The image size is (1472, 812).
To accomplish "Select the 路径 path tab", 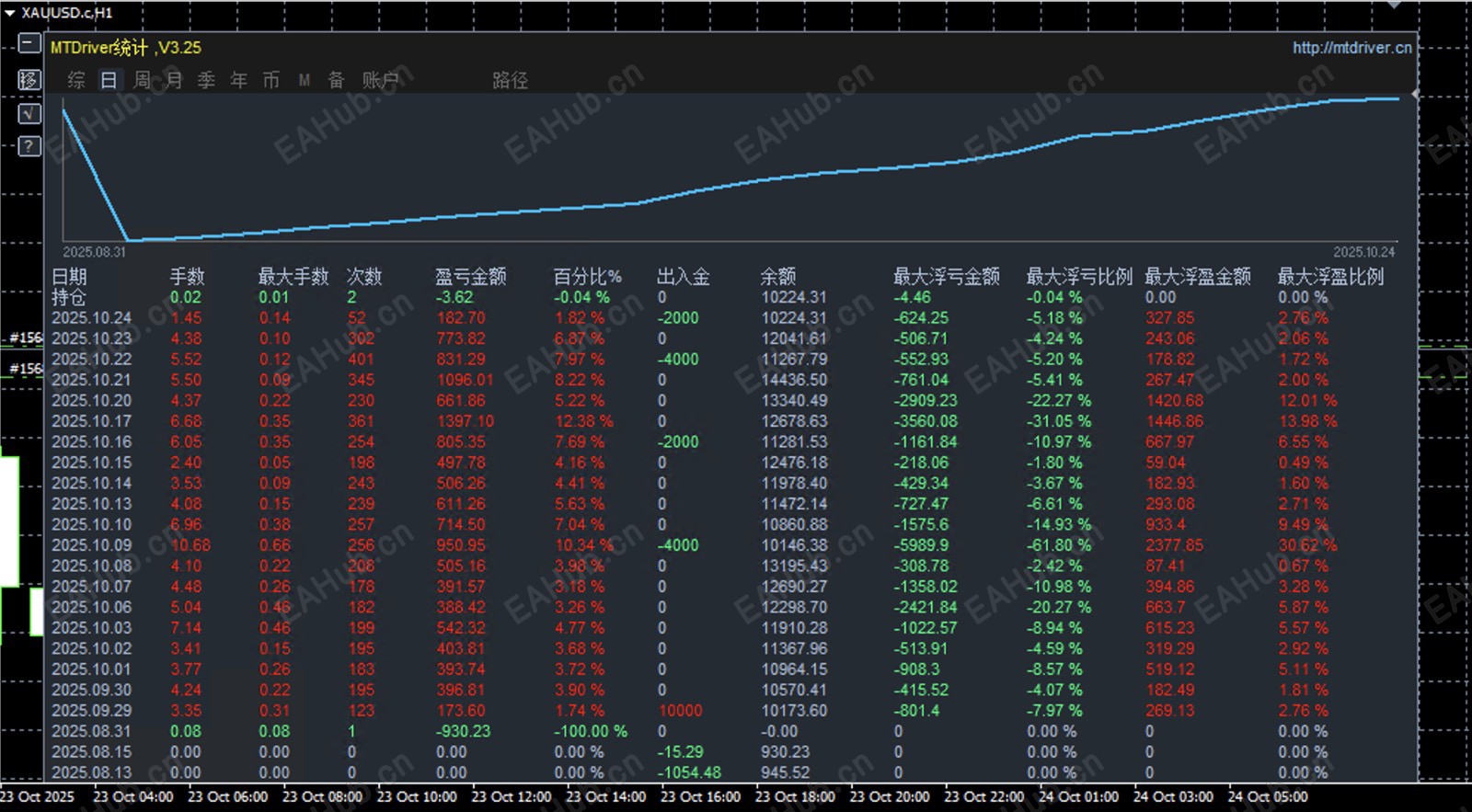I will pos(510,80).
